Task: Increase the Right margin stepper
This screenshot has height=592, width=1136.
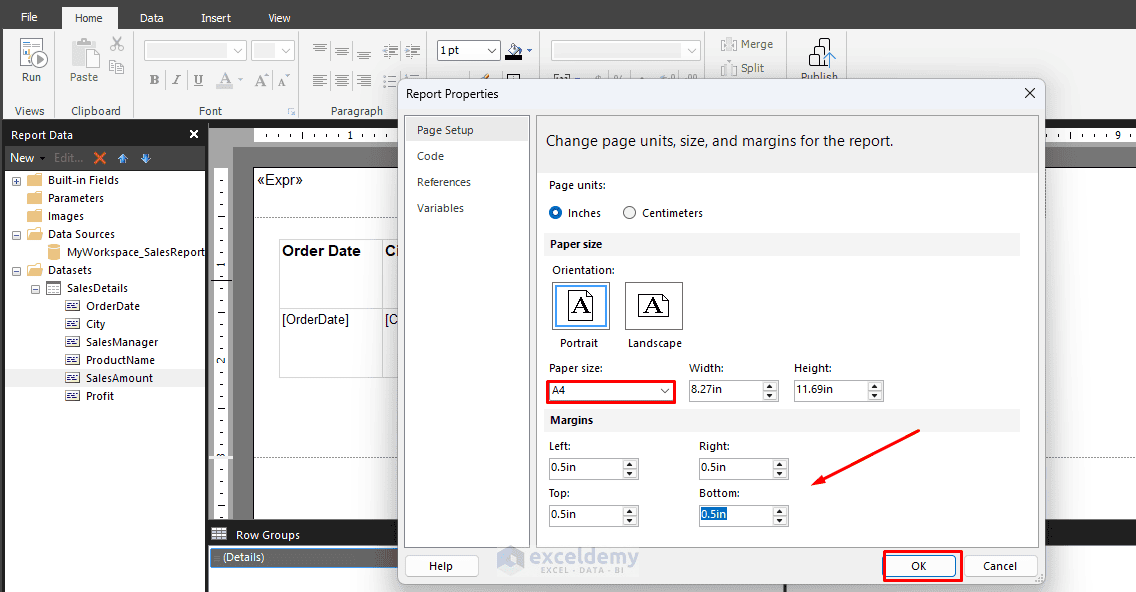Action: (780, 464)
